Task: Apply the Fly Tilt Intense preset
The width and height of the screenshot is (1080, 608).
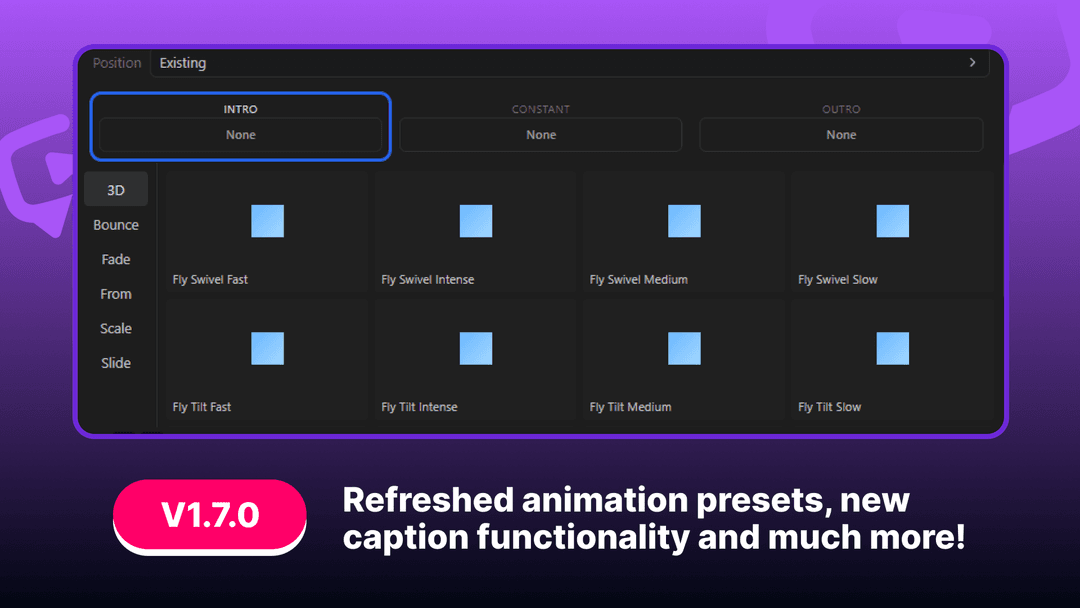Action: tap(475, 358)
